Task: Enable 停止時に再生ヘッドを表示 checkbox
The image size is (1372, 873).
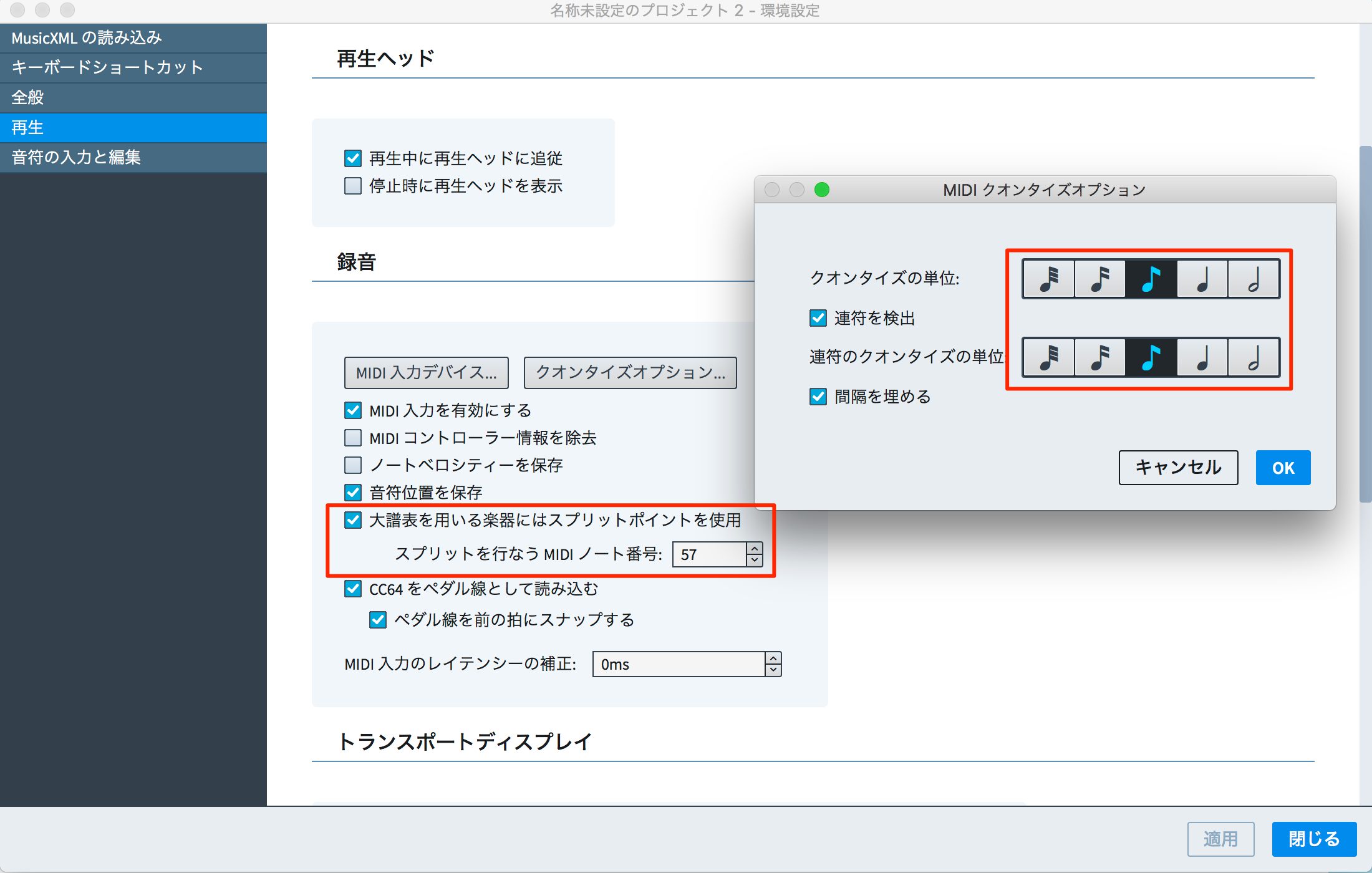Action: tap(353, 186)
